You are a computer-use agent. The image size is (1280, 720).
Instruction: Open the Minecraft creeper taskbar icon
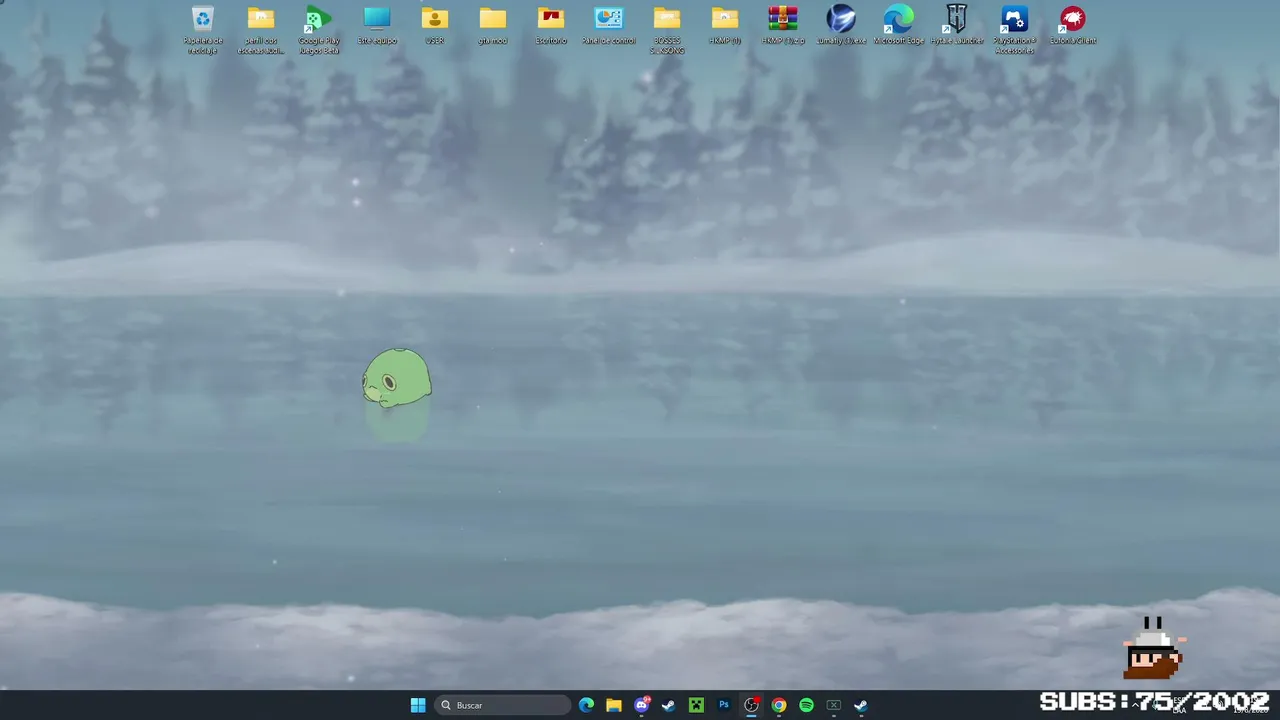[x=696, y=705]
